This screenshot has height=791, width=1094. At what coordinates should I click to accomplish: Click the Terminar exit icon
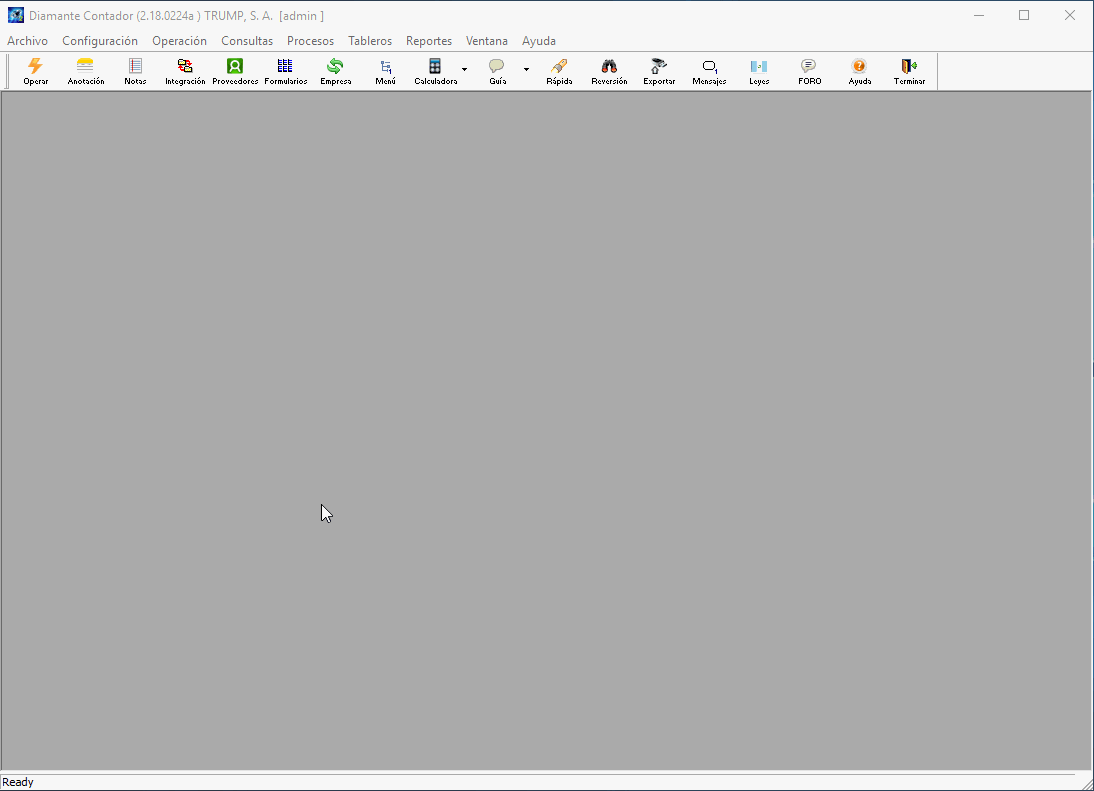pyautogui.click(x=909, y=71)
